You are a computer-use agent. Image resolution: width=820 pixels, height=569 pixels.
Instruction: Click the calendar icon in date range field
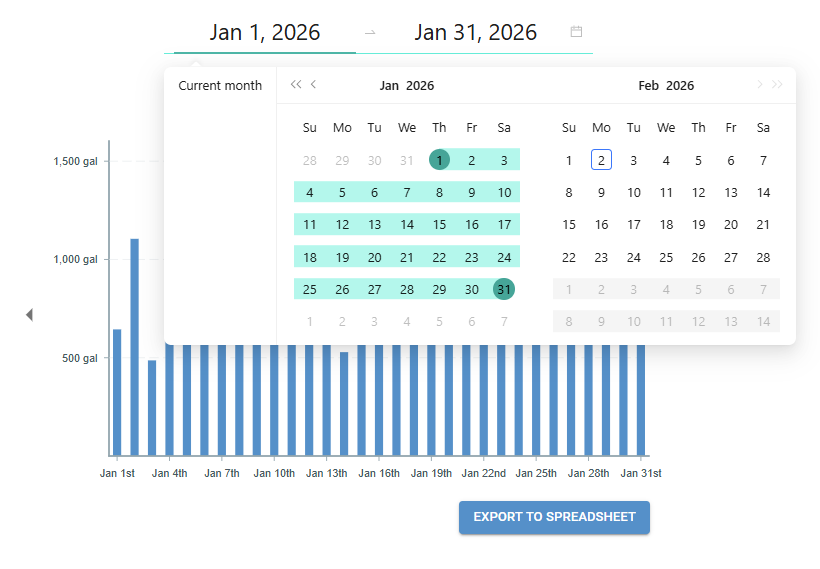[x=576, y=32]
